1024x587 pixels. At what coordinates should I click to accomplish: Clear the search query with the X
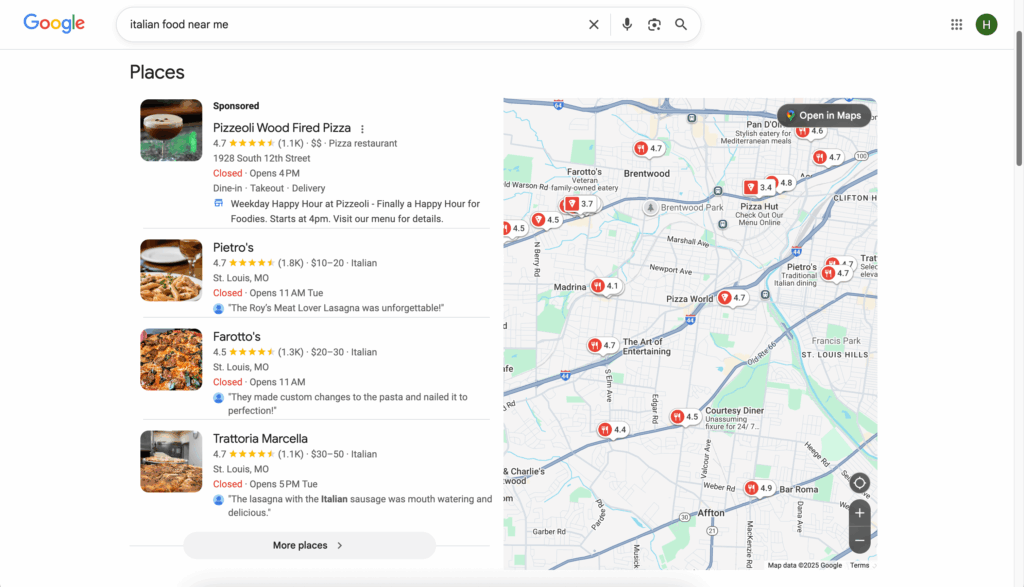click(x=594, y=23)
